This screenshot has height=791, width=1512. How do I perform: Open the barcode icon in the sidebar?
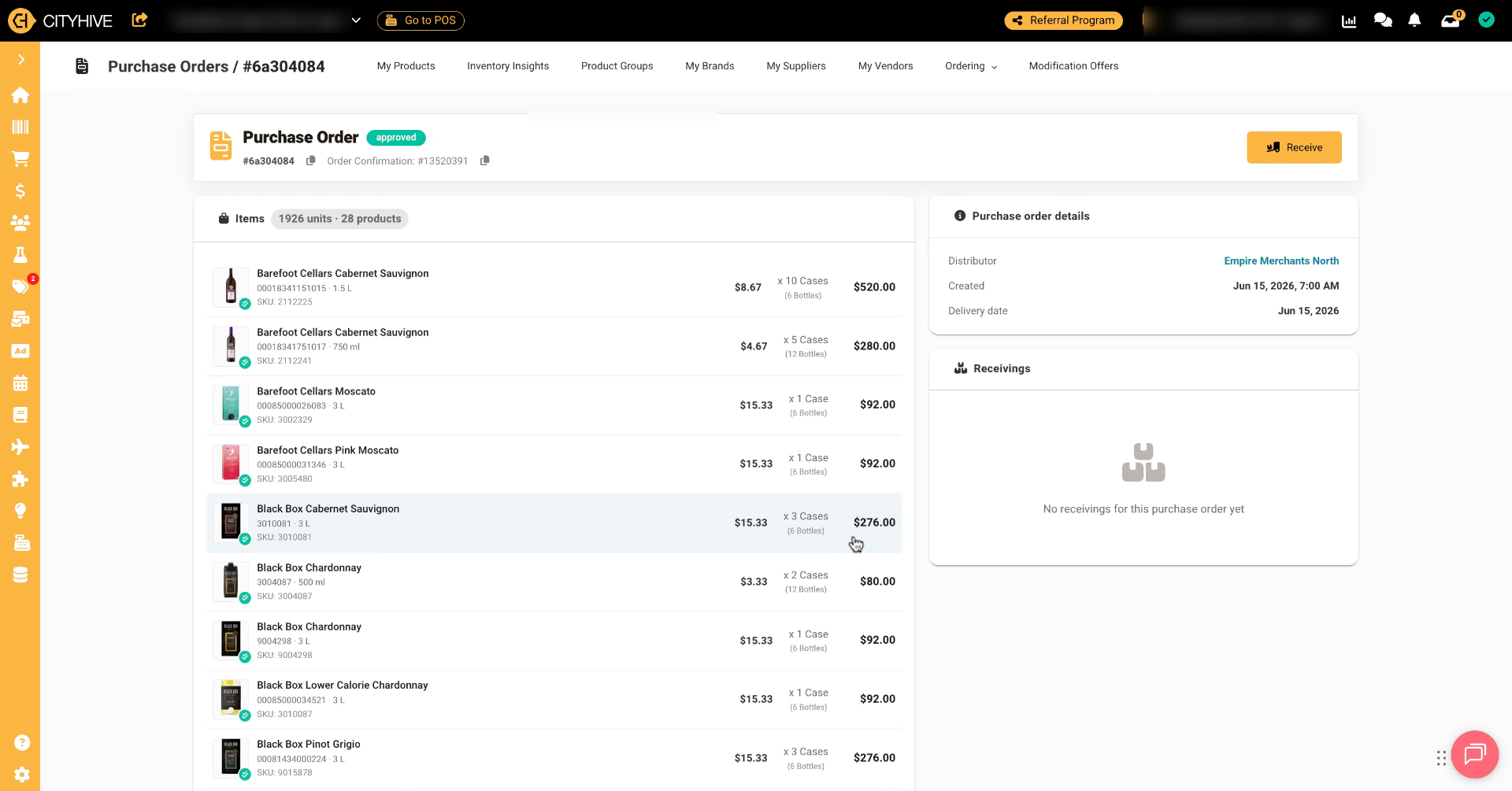20,127
